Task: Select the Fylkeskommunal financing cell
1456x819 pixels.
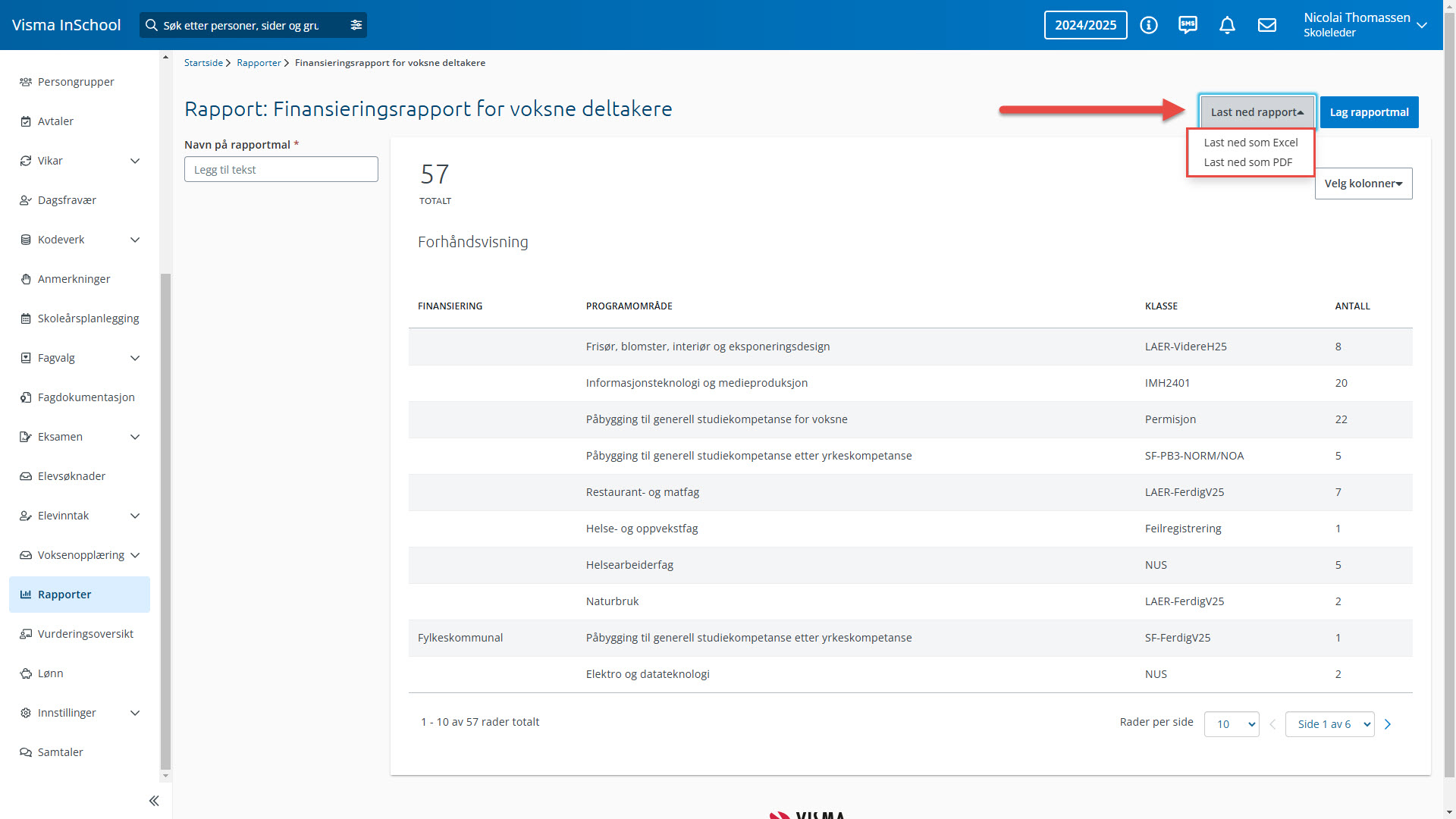Action: coord(460,638)
